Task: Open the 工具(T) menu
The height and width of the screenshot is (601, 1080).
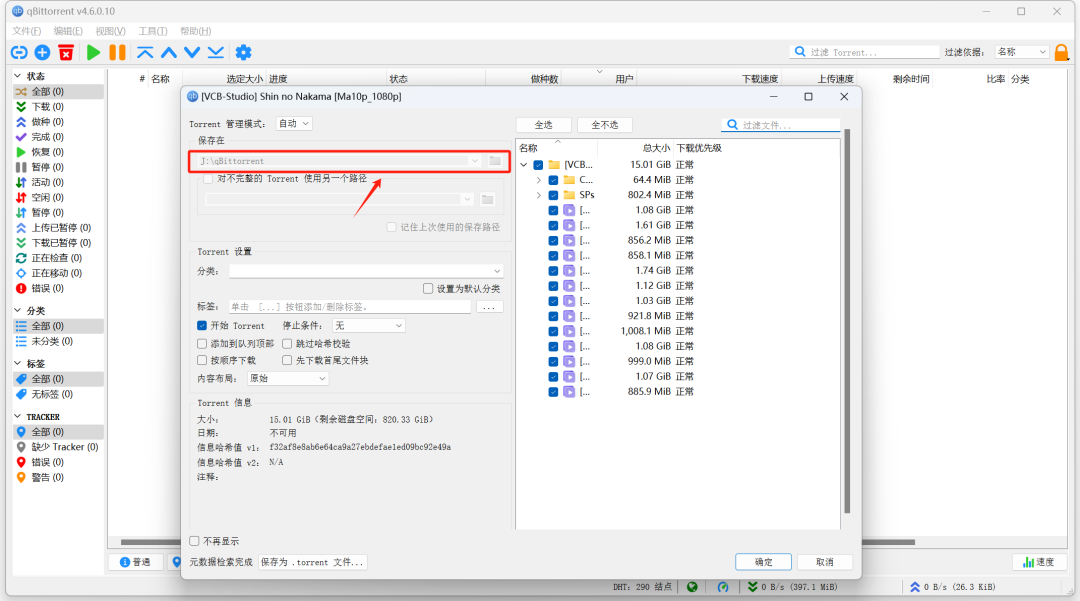Action: (153, 31)
